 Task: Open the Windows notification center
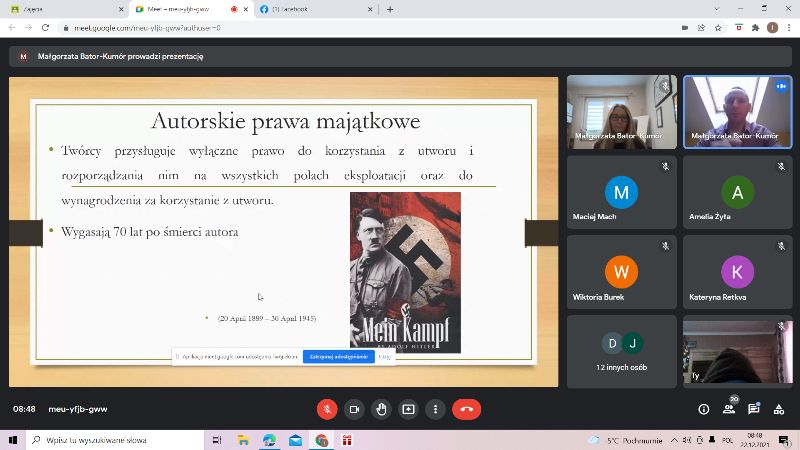[784, 440]
